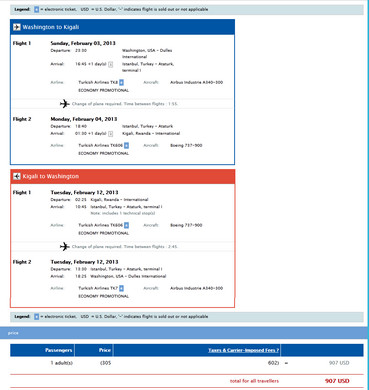The width and height of the screenshot is (369, 390).
Task: Click the 18:25 arrival time in Washington
Action: coord(81,276)
